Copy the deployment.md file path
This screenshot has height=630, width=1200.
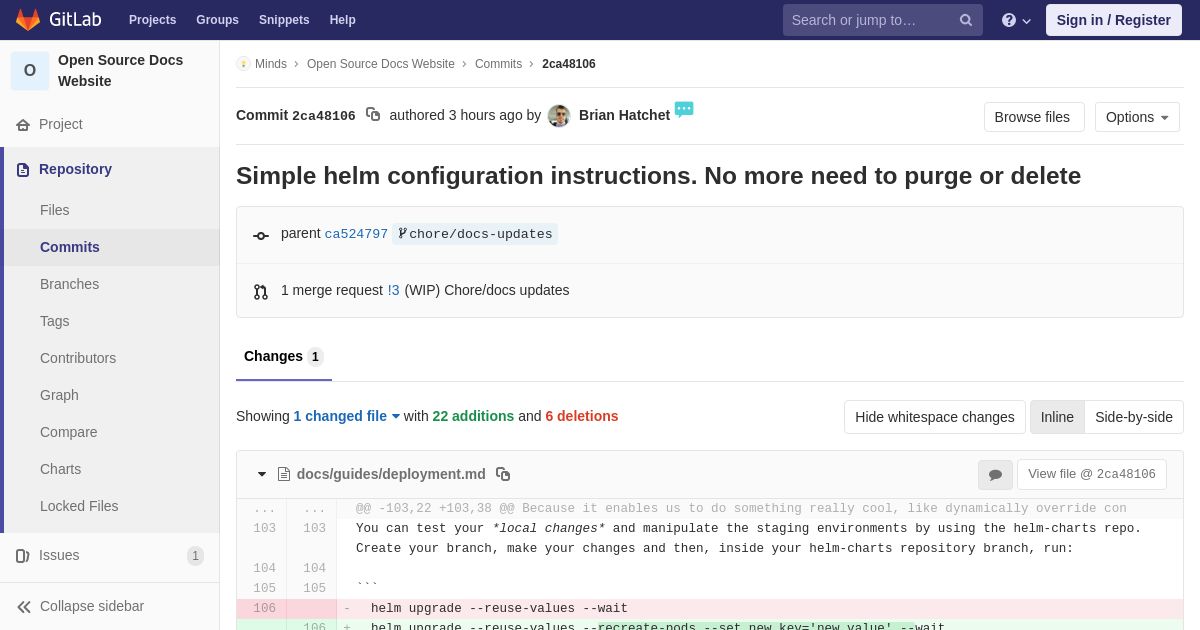click(503, 474)
